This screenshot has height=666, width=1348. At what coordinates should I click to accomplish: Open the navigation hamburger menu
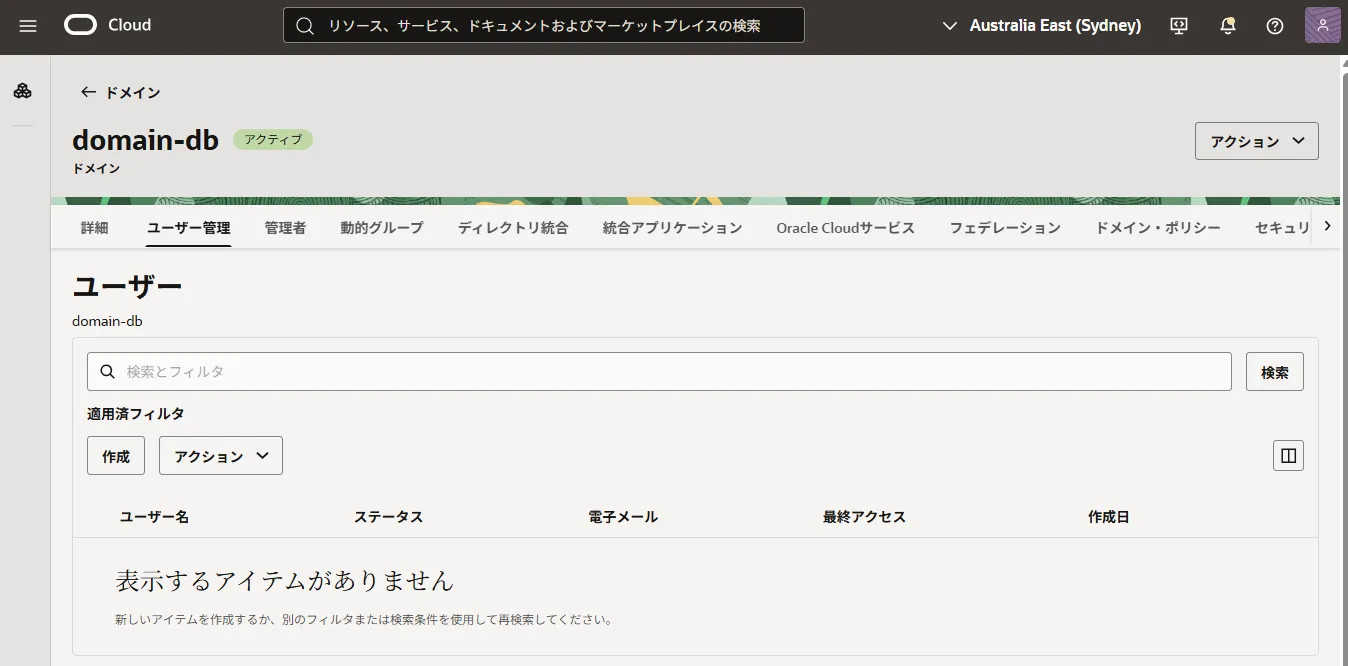coord(27,25)
